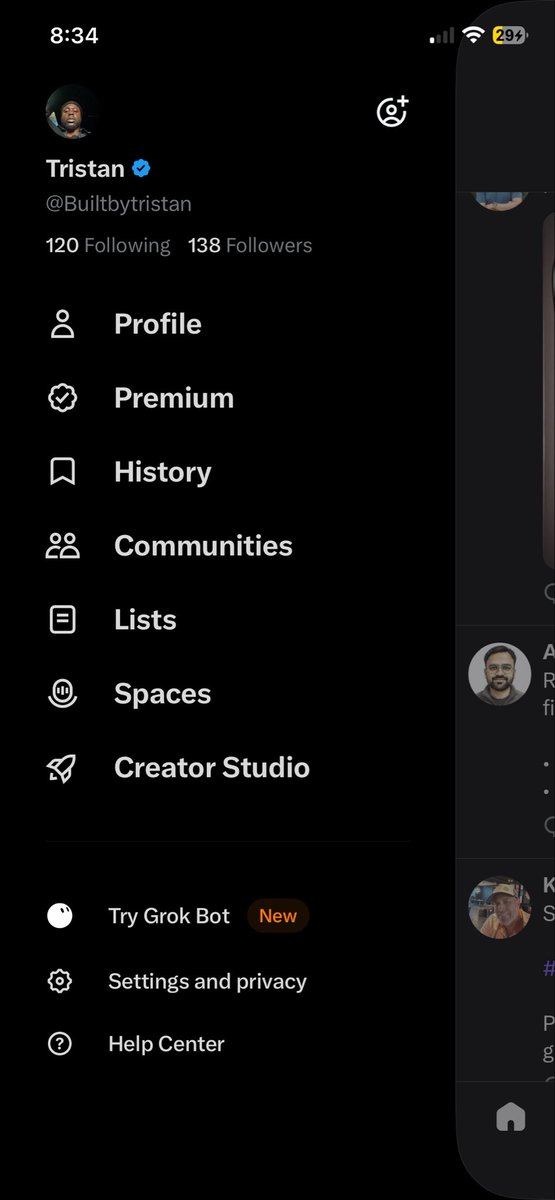This screenshot has height=1200, width=555.
Task: Tap the Wi-Fi icon in status bar
Action: click(x=472, y=36)
